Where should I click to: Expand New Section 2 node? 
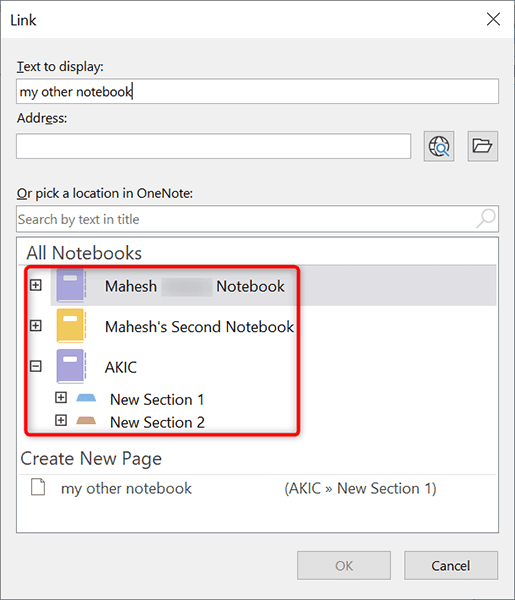click(61, 420)
